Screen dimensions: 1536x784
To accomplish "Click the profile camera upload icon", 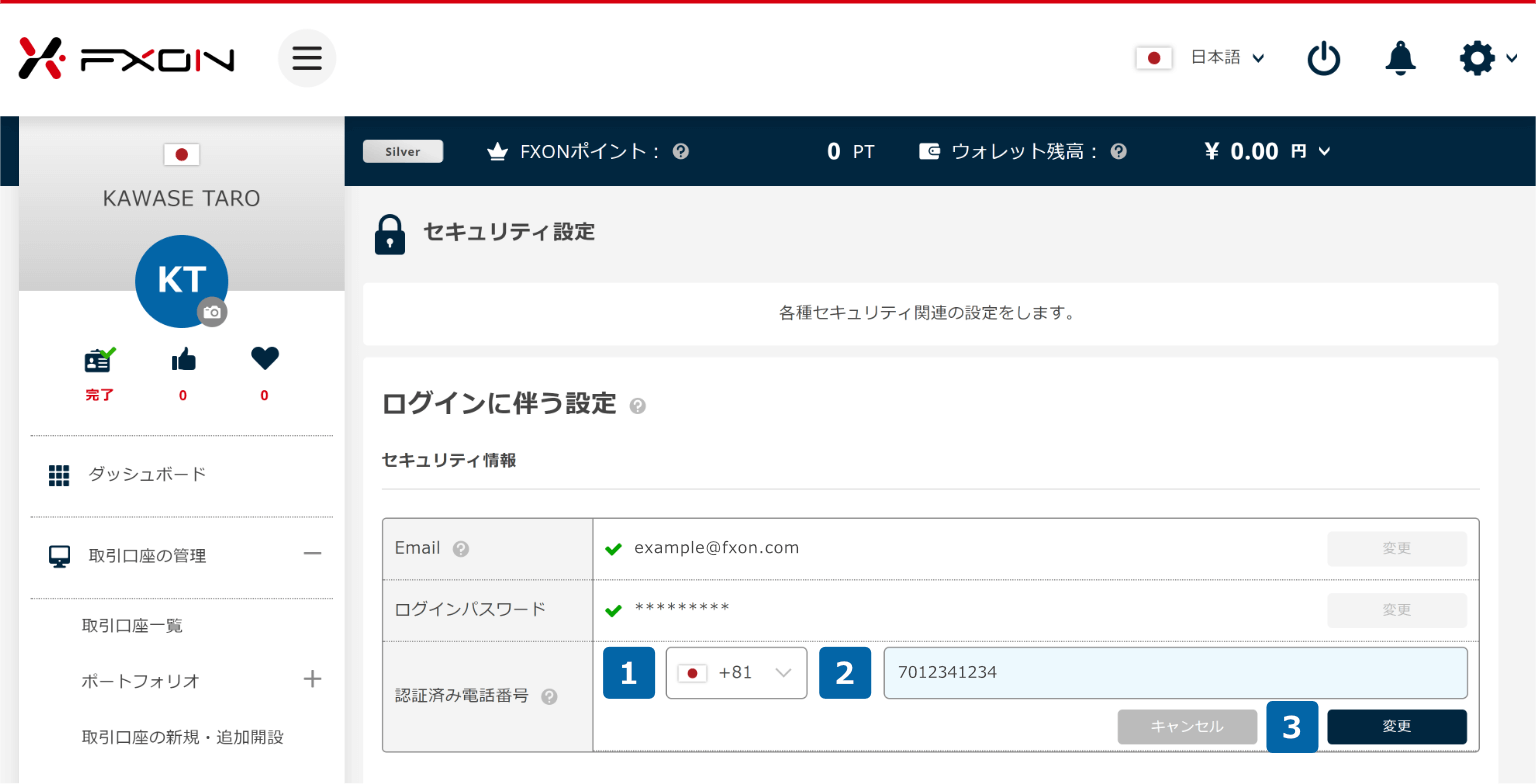I will click(212, 312).
